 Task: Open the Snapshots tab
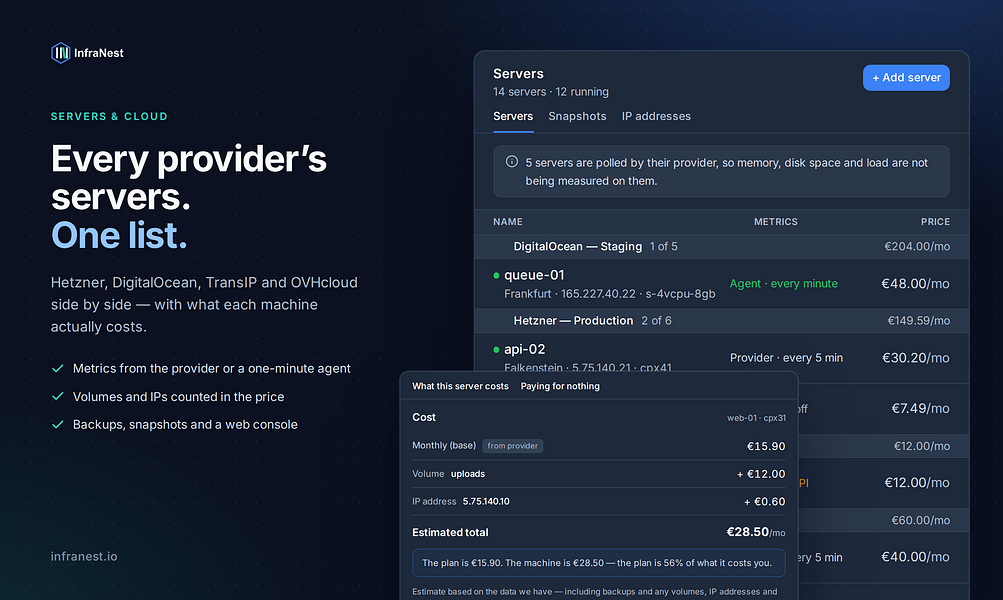pyautogui.click(x=577, y=116)
